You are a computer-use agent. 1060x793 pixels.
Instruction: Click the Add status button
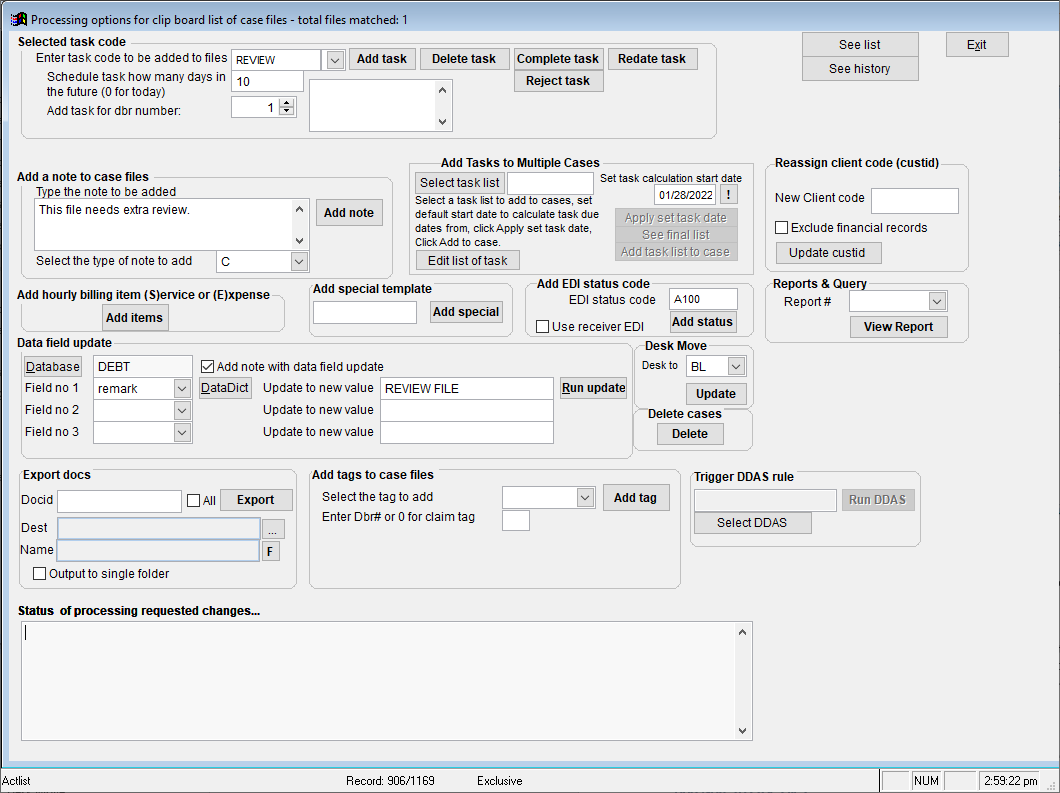702,322
